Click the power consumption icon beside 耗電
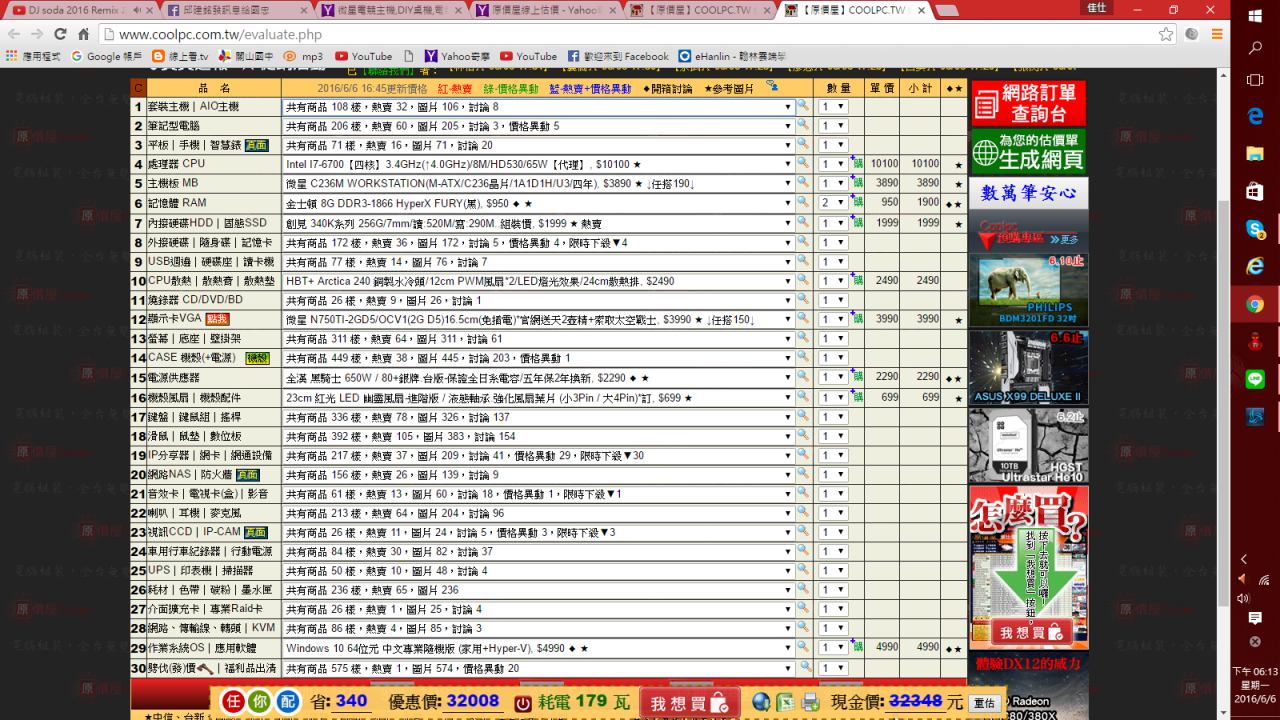This screenshot has height=720, width=1280. 522,703
